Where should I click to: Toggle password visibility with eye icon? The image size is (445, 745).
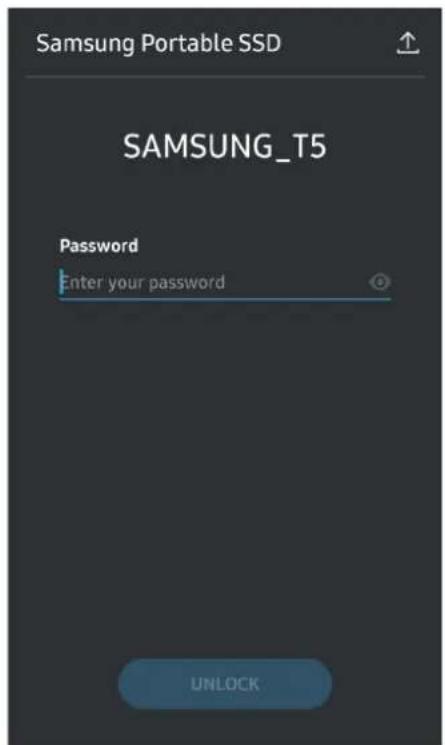379,282
